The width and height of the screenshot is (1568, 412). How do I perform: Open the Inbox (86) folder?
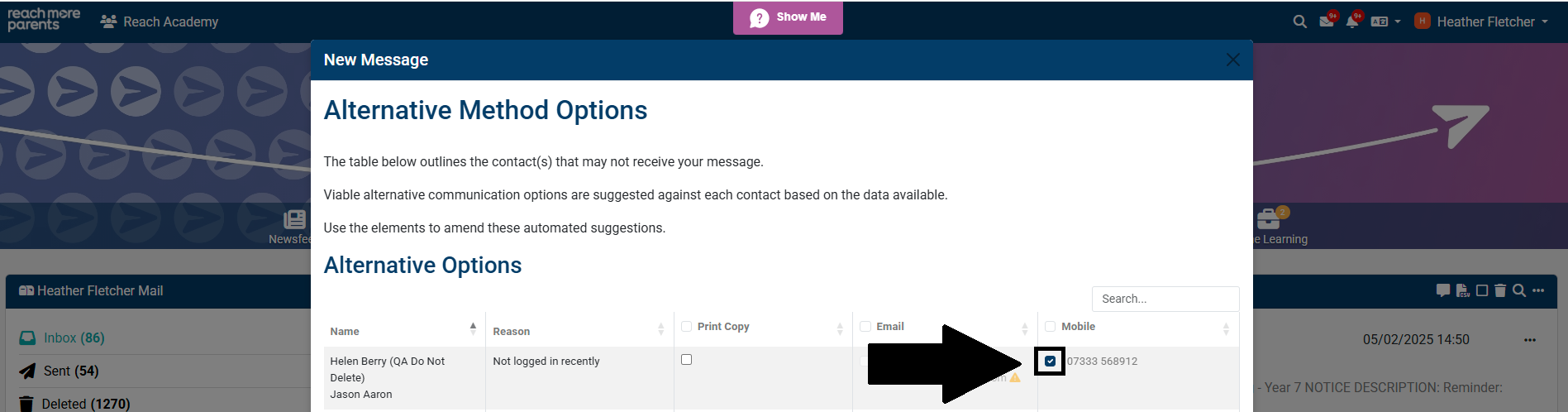tap(74, 338)
